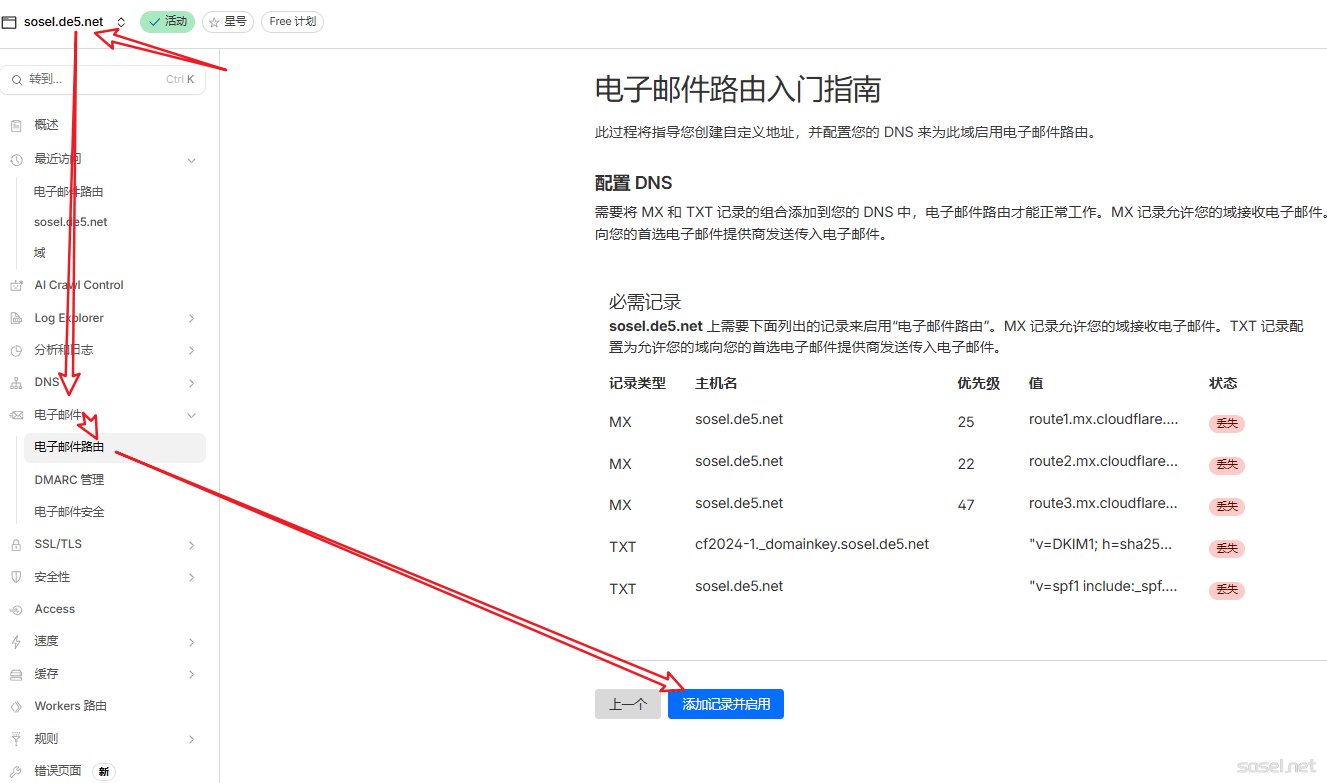Click the cache (缓存) icon in sidebar
Screen dimensions: 1327x783
[15, 674]
